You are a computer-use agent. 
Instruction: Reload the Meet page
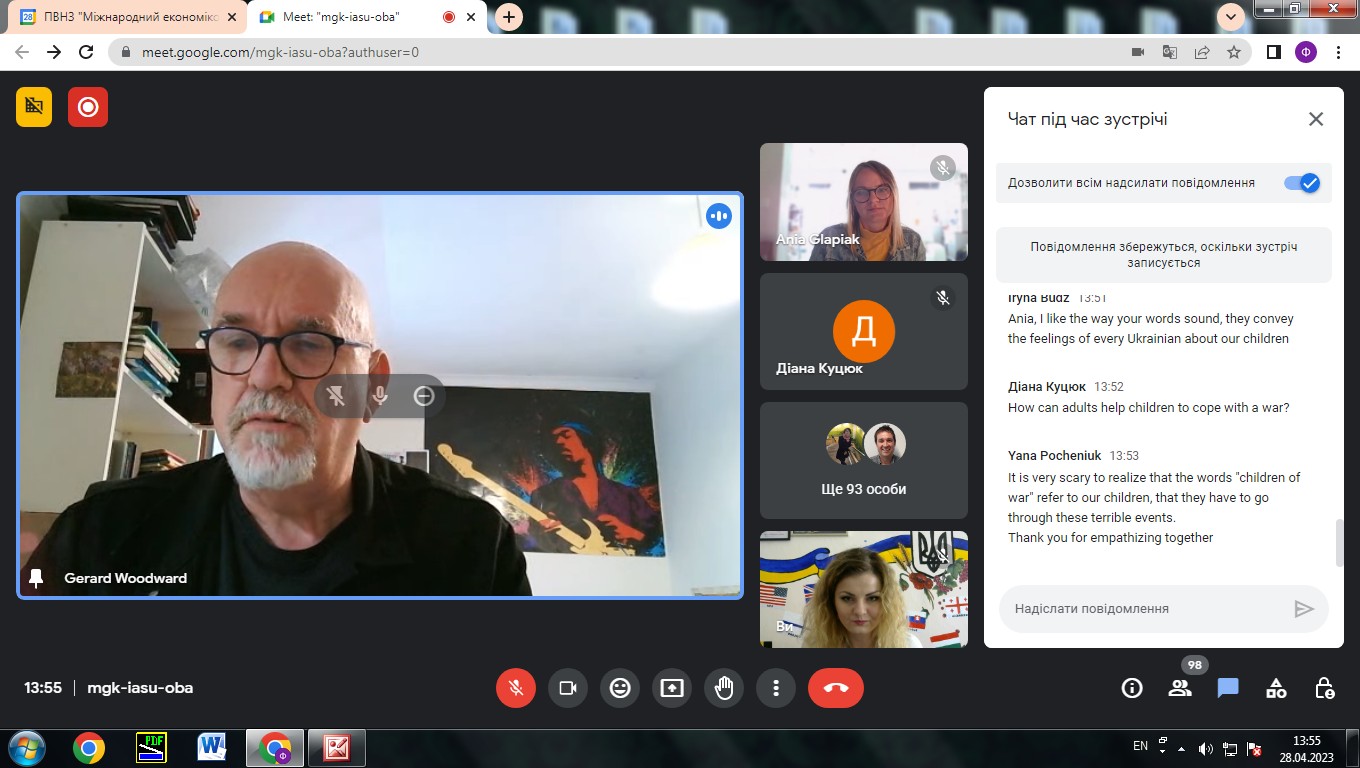[x=86, y=52]
